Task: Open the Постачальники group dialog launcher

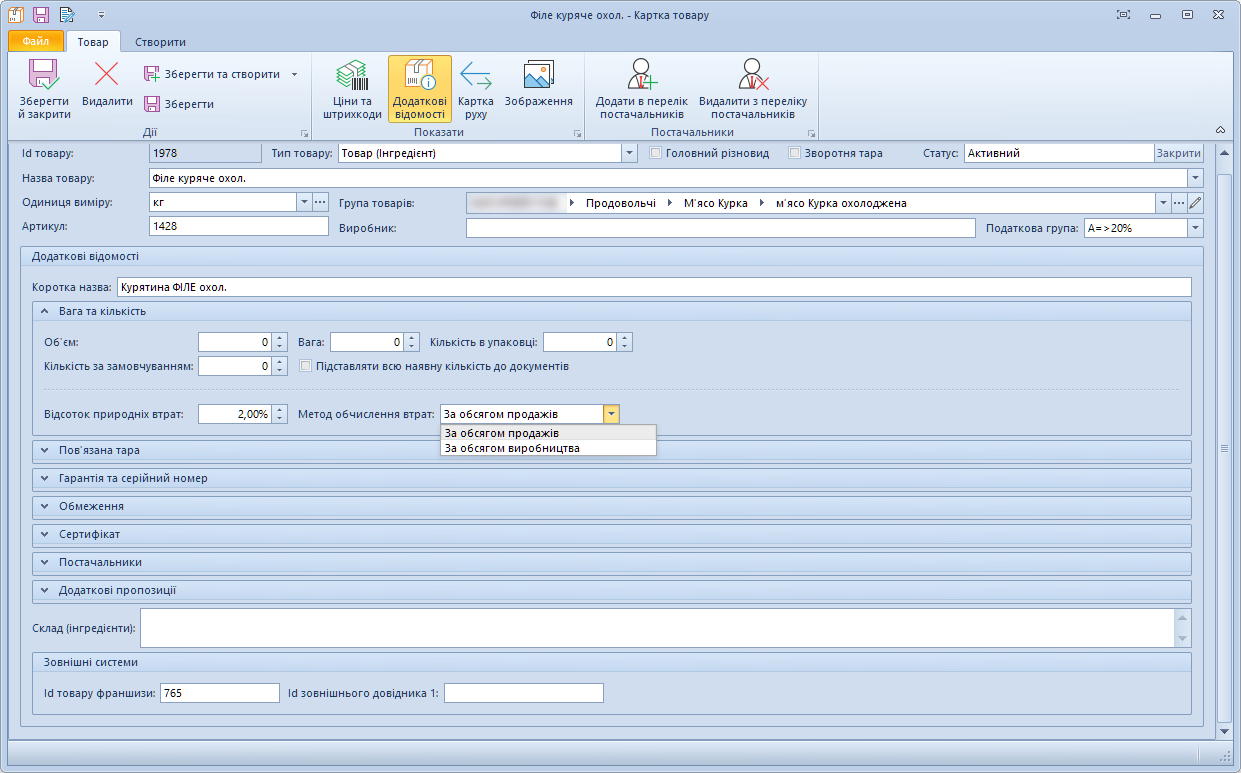Action: click(x=811, y=134)
